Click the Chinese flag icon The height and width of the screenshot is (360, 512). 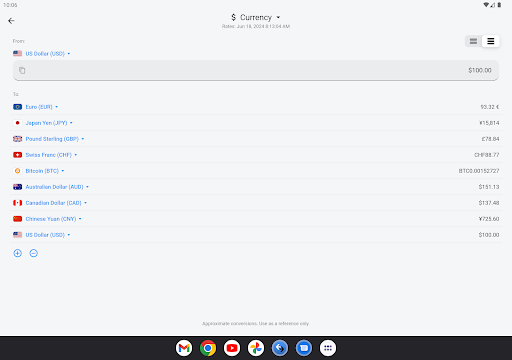[17, 219]
